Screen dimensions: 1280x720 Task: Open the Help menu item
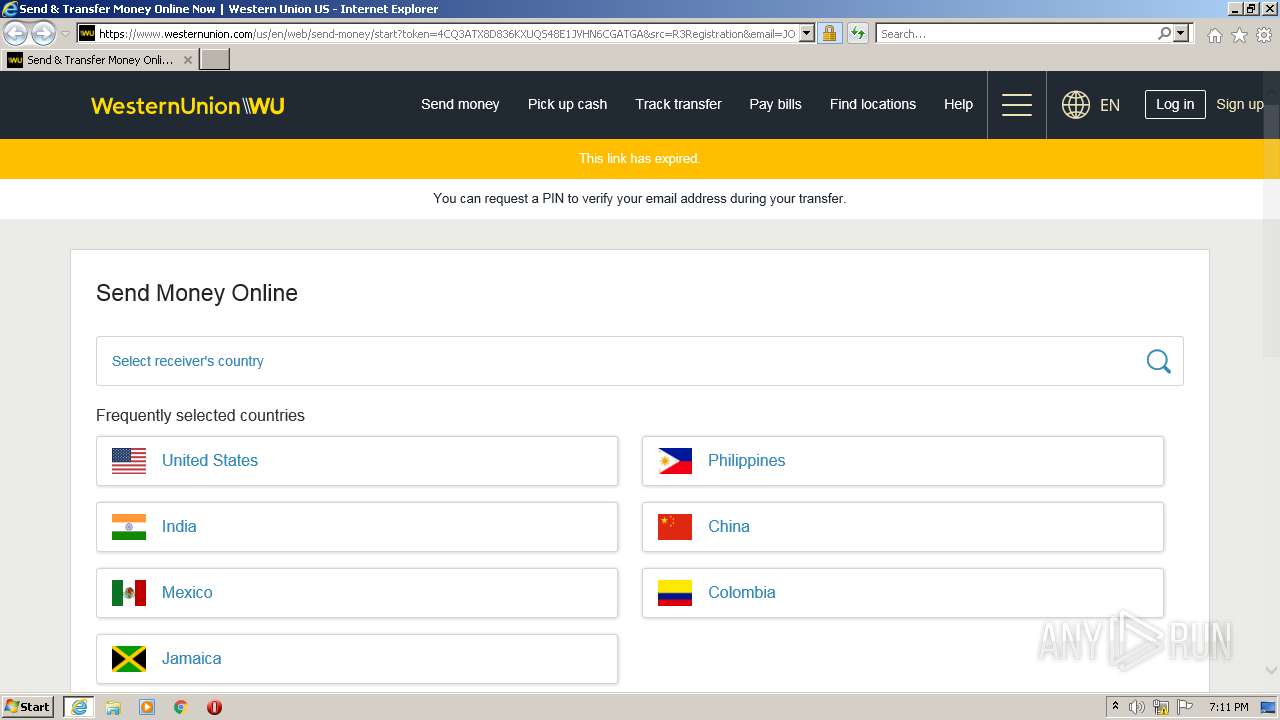[x=958, y=104]
